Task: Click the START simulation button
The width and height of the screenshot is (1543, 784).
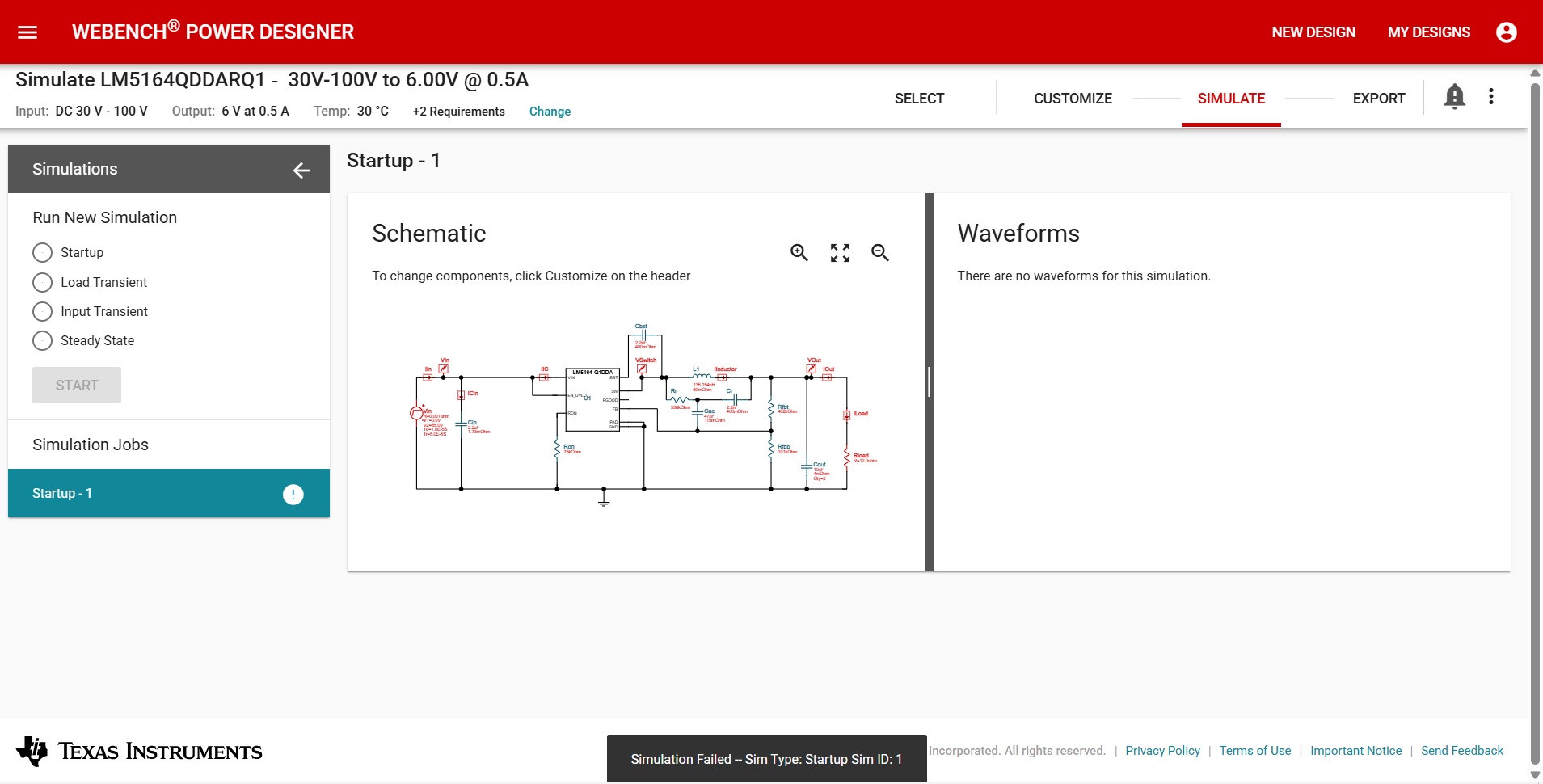Action: pos(77,386)
